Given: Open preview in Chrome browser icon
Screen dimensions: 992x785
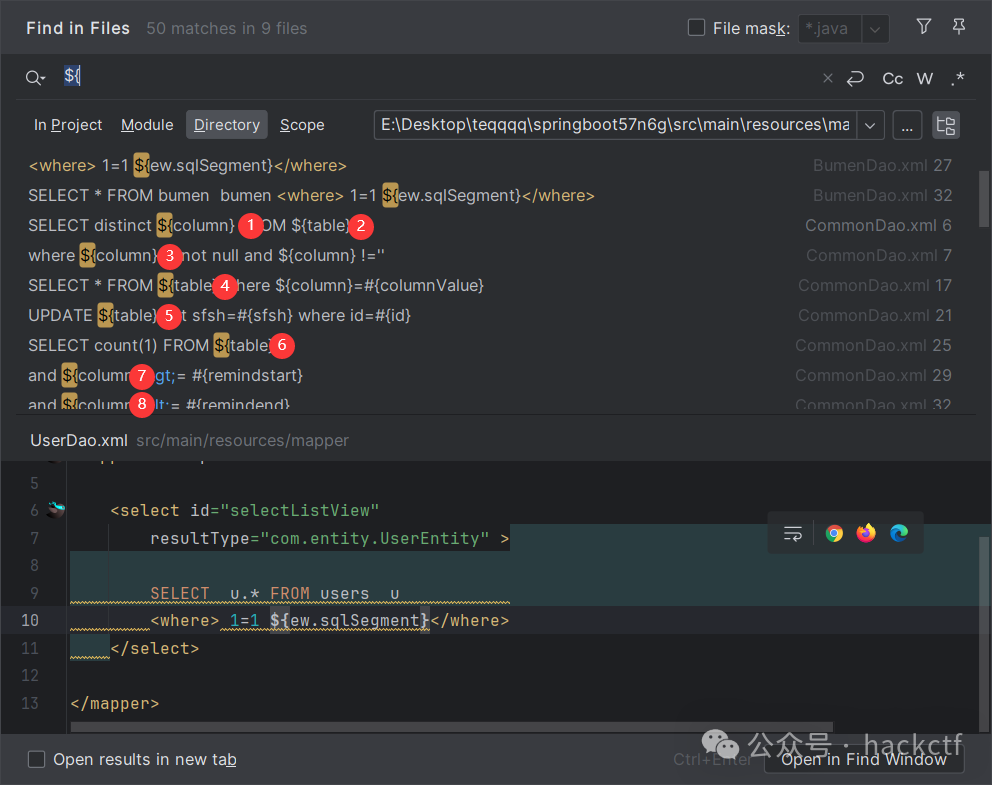Looking at the screenshot, I should point(834,533).
